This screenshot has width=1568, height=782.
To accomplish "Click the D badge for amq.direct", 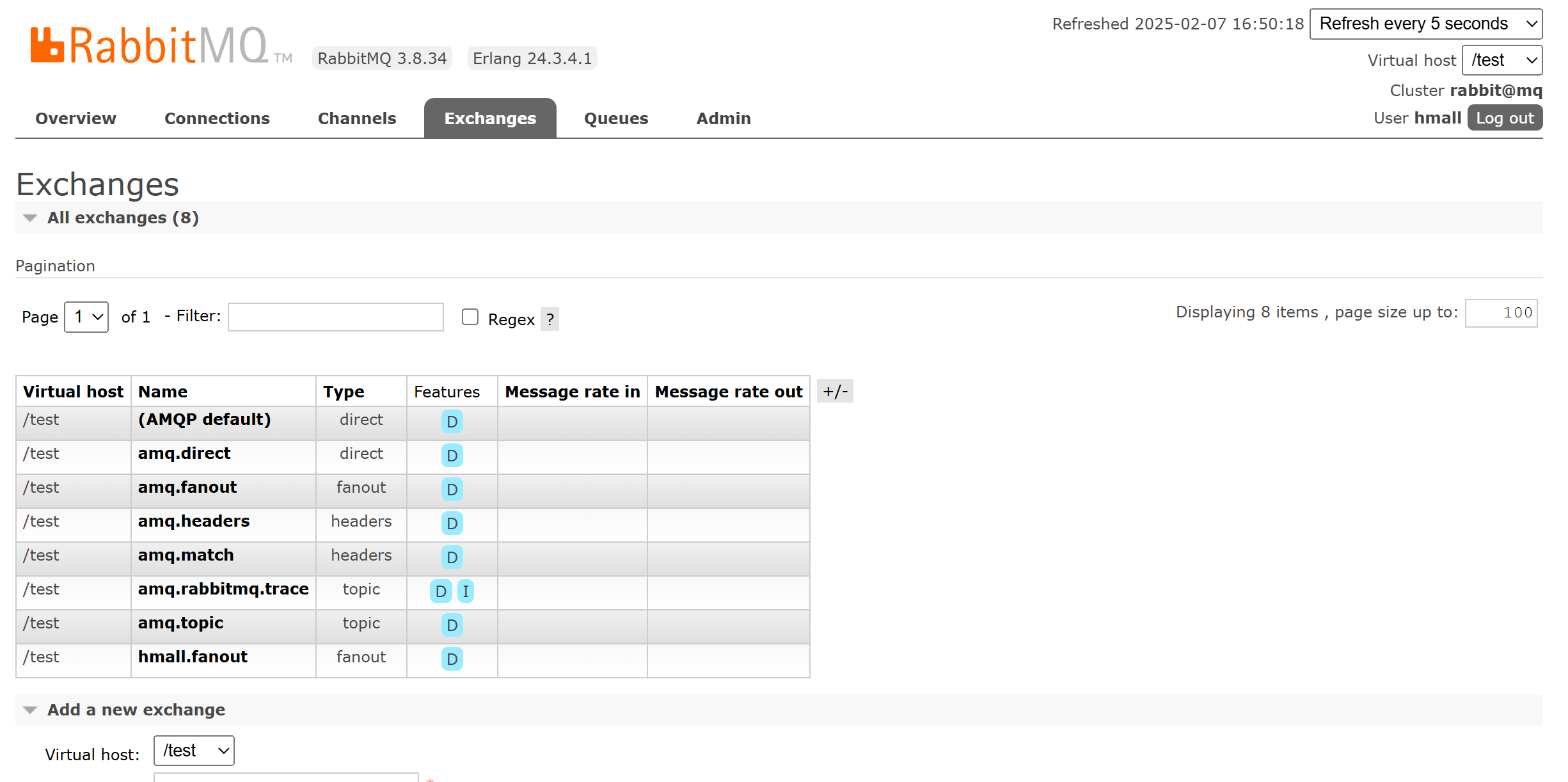I will point(452,456).
